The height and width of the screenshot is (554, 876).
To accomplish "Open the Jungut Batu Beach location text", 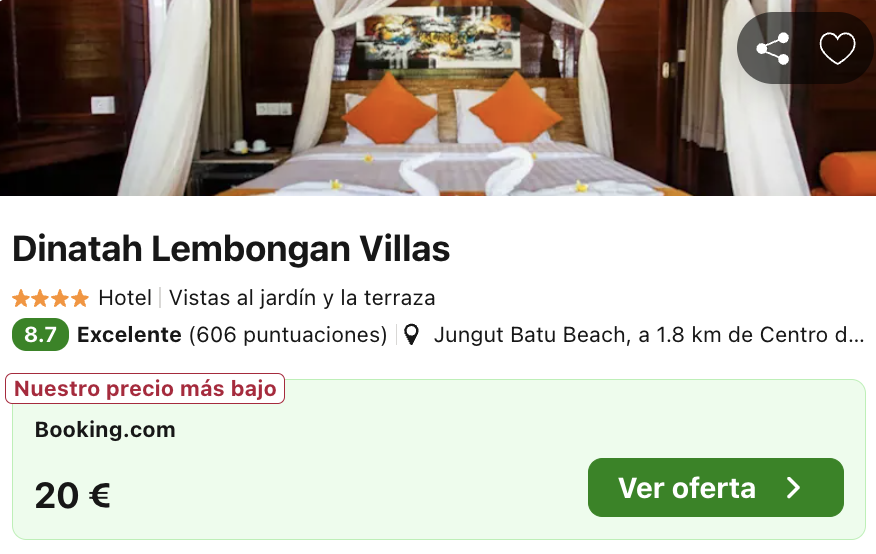I will (x=649, y=335).
